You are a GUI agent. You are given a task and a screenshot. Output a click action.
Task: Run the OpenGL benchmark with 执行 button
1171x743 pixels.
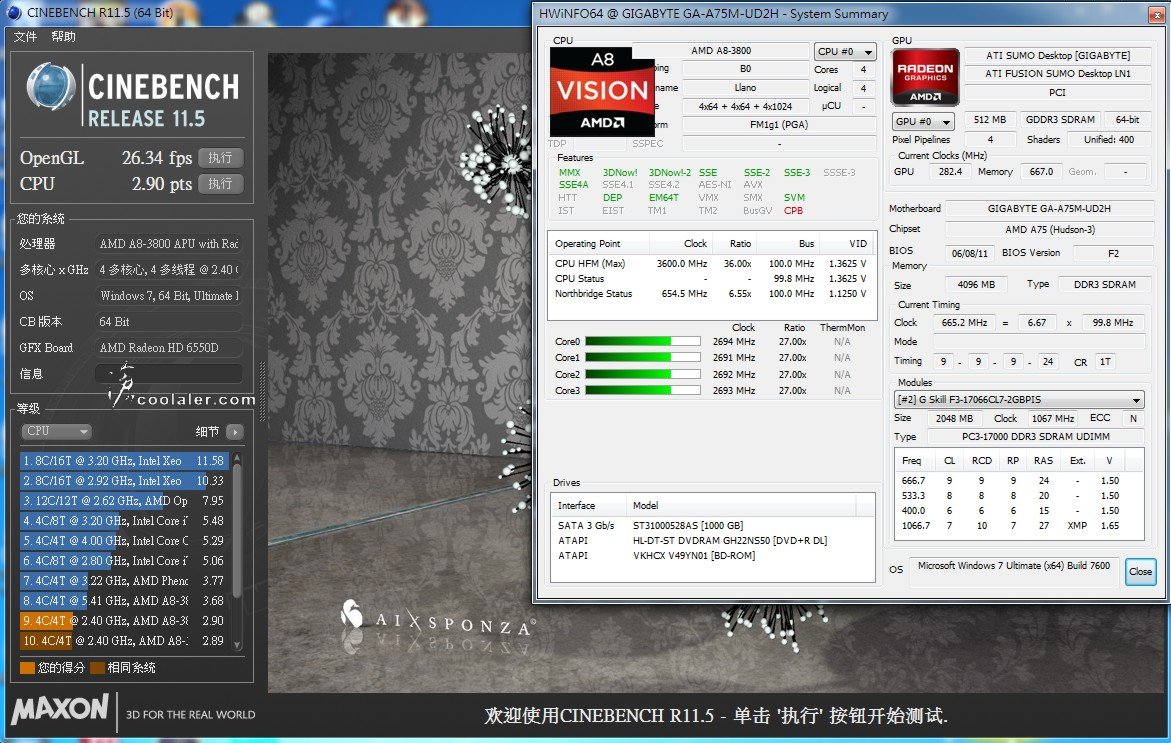pyautogui.click(x=220, y=158)
